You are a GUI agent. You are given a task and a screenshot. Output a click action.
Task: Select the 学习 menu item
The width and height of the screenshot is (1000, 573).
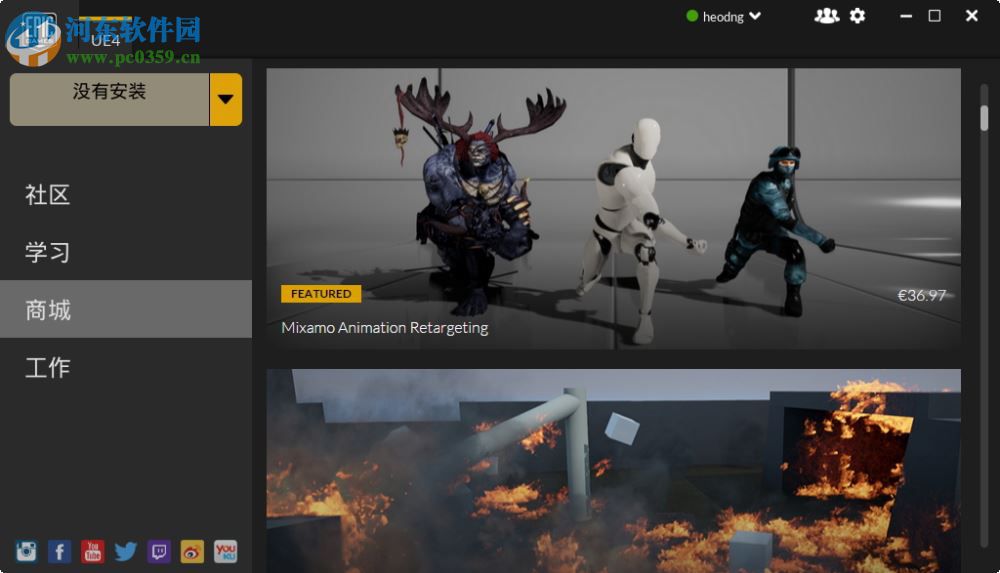pyautogui.click(x=126, y=252)
